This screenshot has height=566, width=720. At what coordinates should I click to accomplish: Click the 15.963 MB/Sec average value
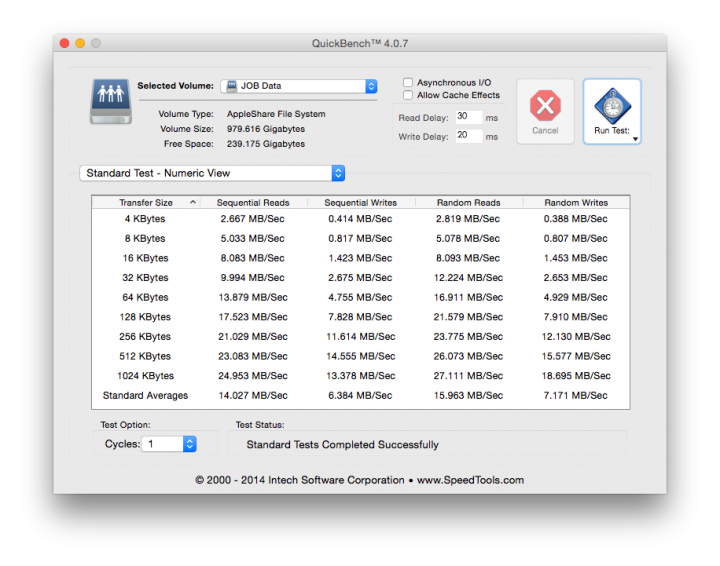[x=468, y=395]
